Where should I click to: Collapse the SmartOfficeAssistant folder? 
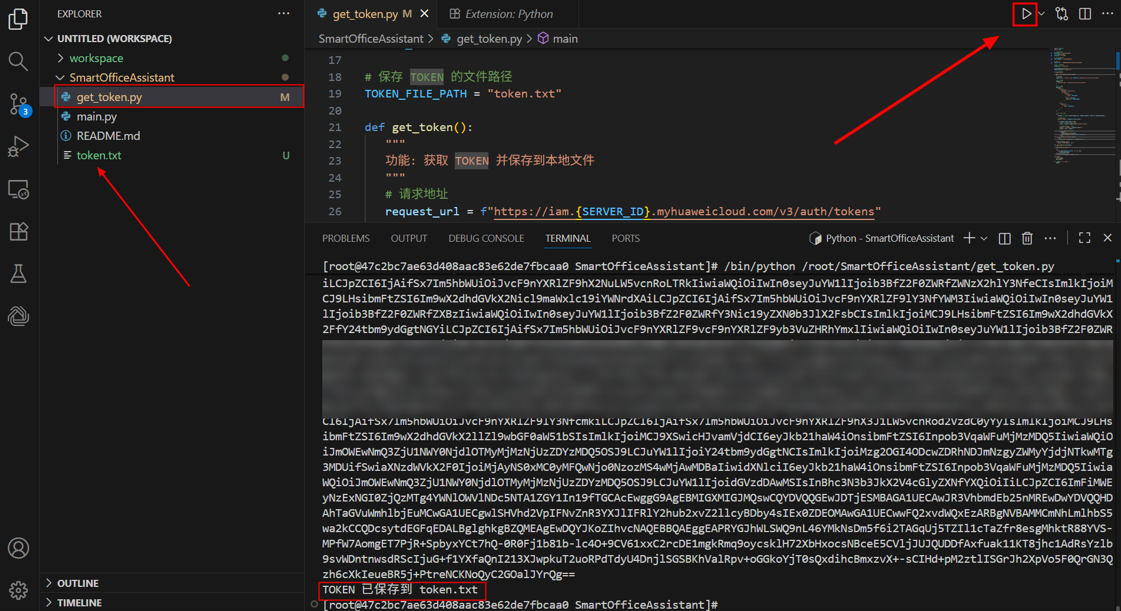(x=120, y=77)
